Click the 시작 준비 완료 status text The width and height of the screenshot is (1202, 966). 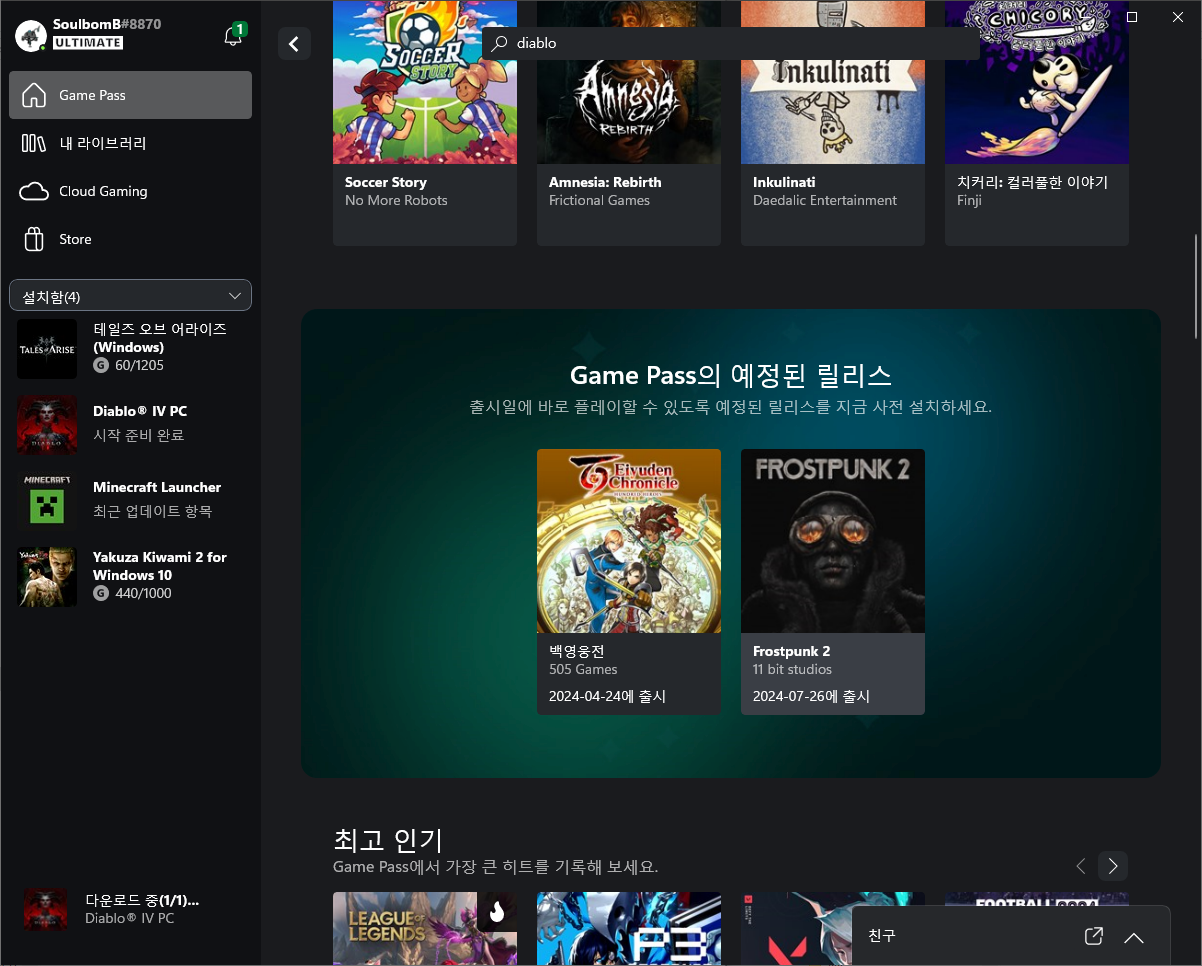click(138, 435)
